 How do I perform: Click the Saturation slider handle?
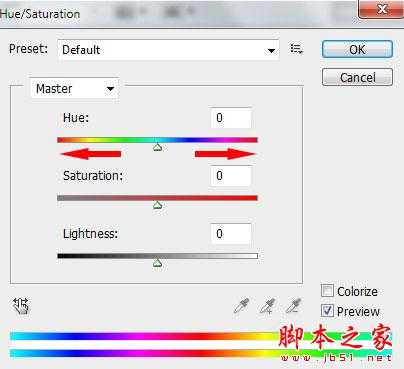158,205
